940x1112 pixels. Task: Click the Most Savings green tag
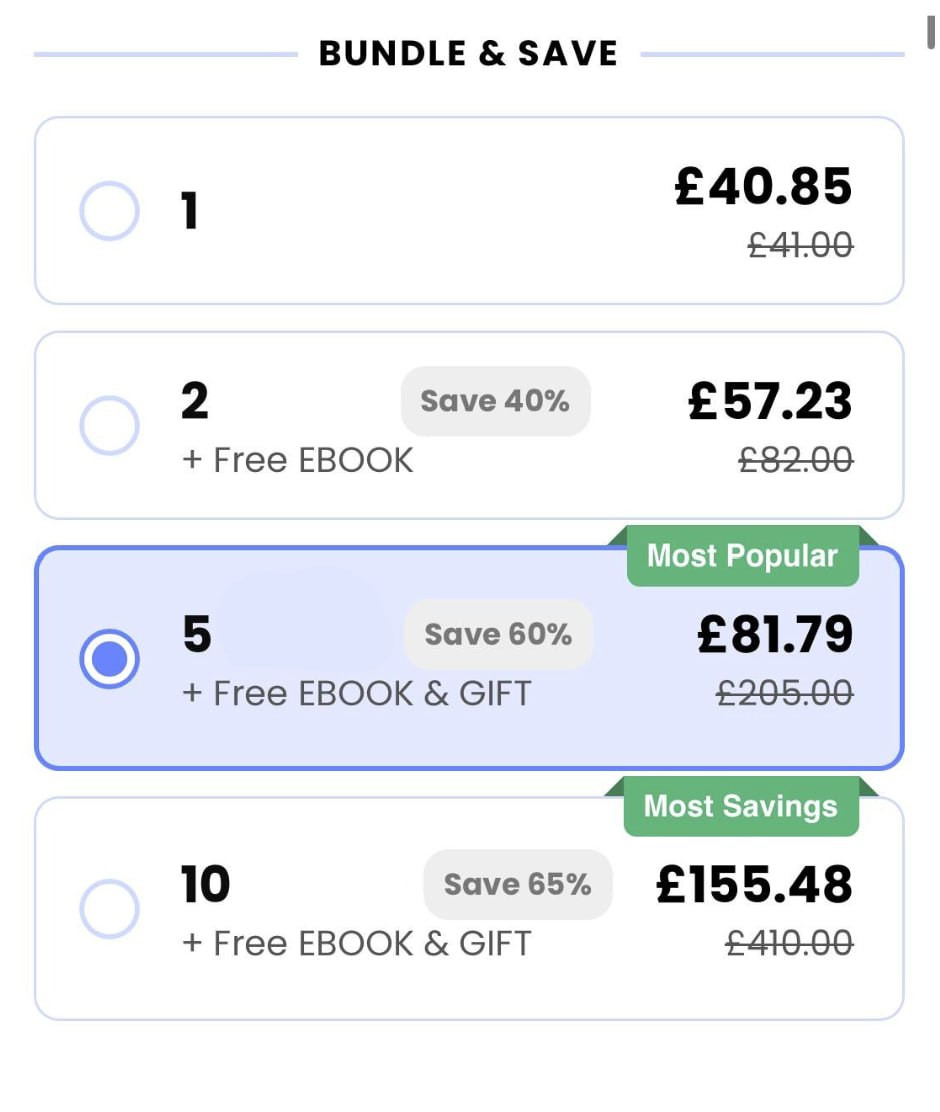point(740,806)
